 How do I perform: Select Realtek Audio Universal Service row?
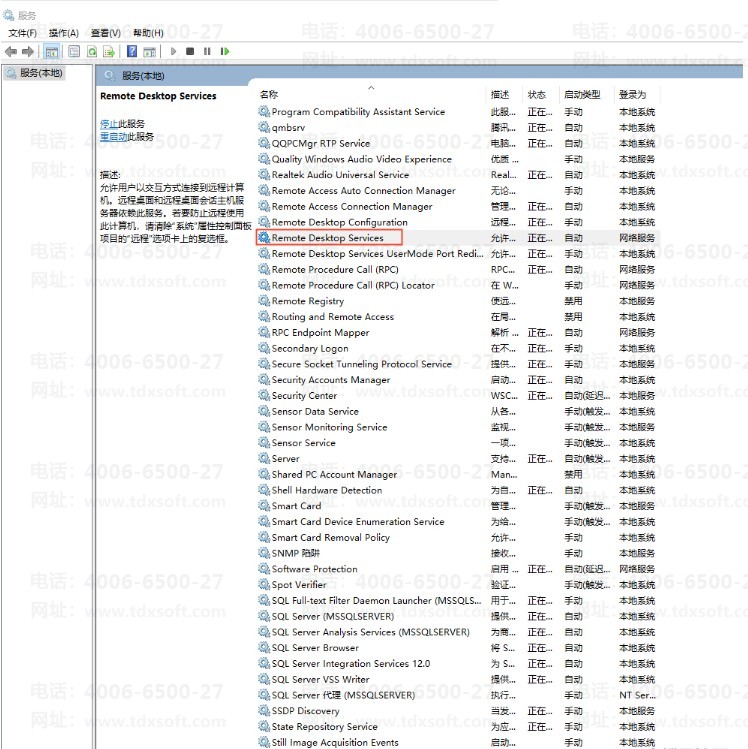(x=459, y=175)
